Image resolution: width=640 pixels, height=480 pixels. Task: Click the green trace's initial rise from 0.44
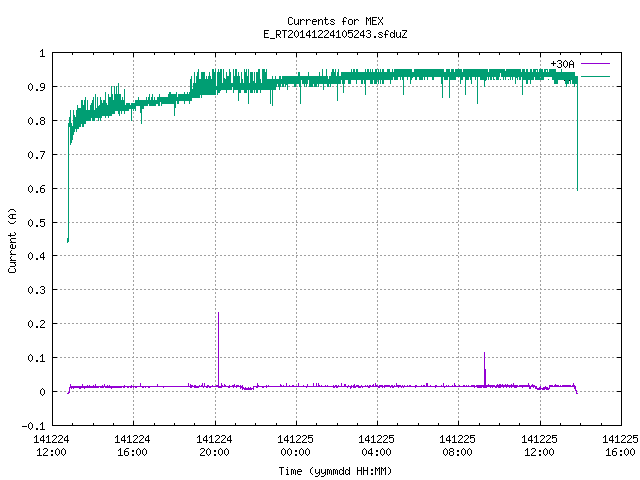pyautogui.click(x=68, y=184)
